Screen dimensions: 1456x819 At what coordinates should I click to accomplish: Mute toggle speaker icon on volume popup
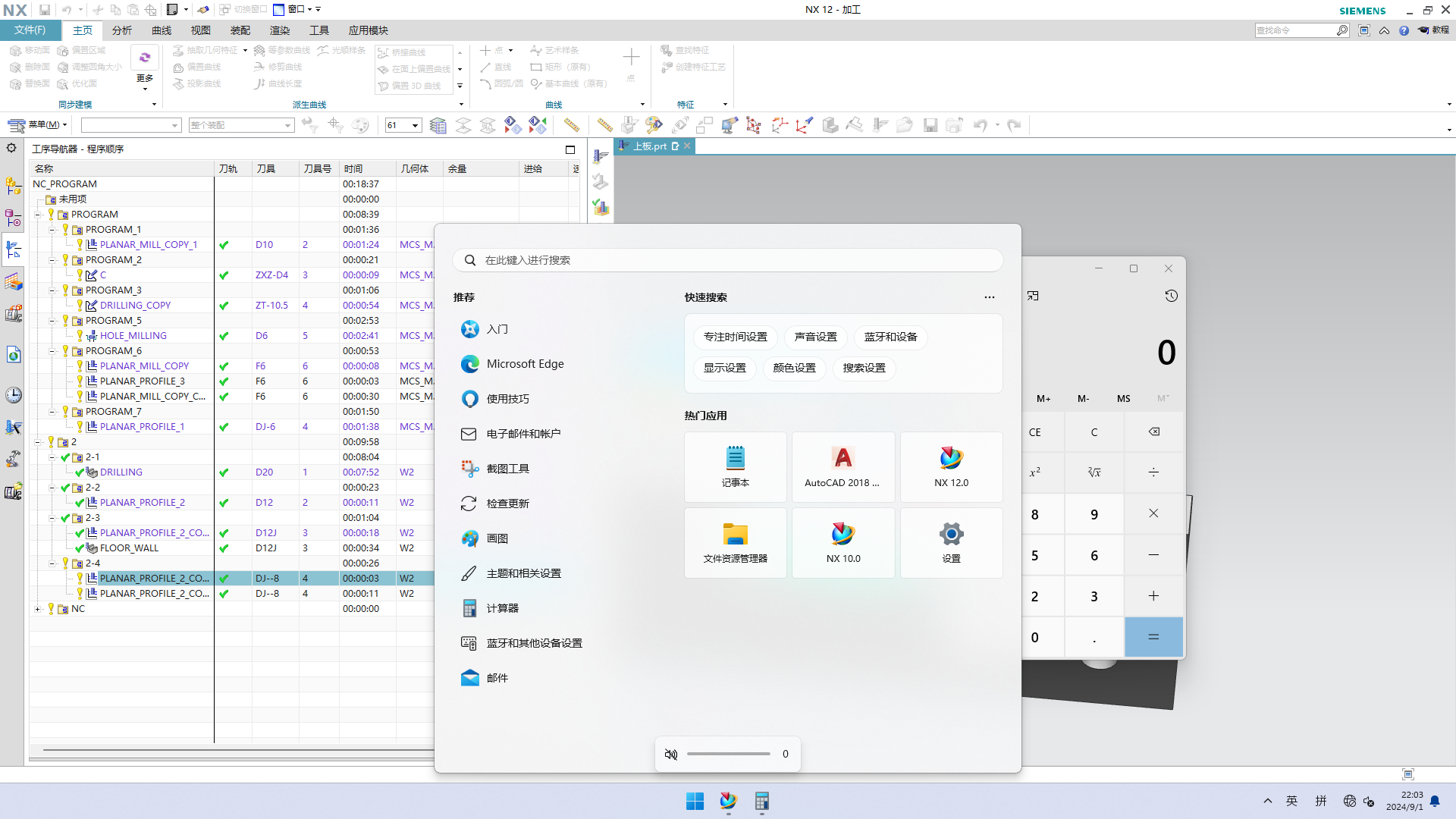click(x=671, y=754)
